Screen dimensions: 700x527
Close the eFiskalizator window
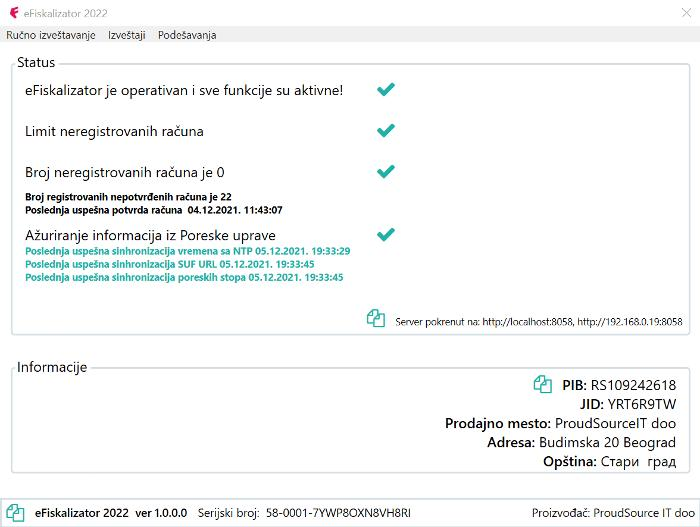pyautogui.click(x=686, y=13)
